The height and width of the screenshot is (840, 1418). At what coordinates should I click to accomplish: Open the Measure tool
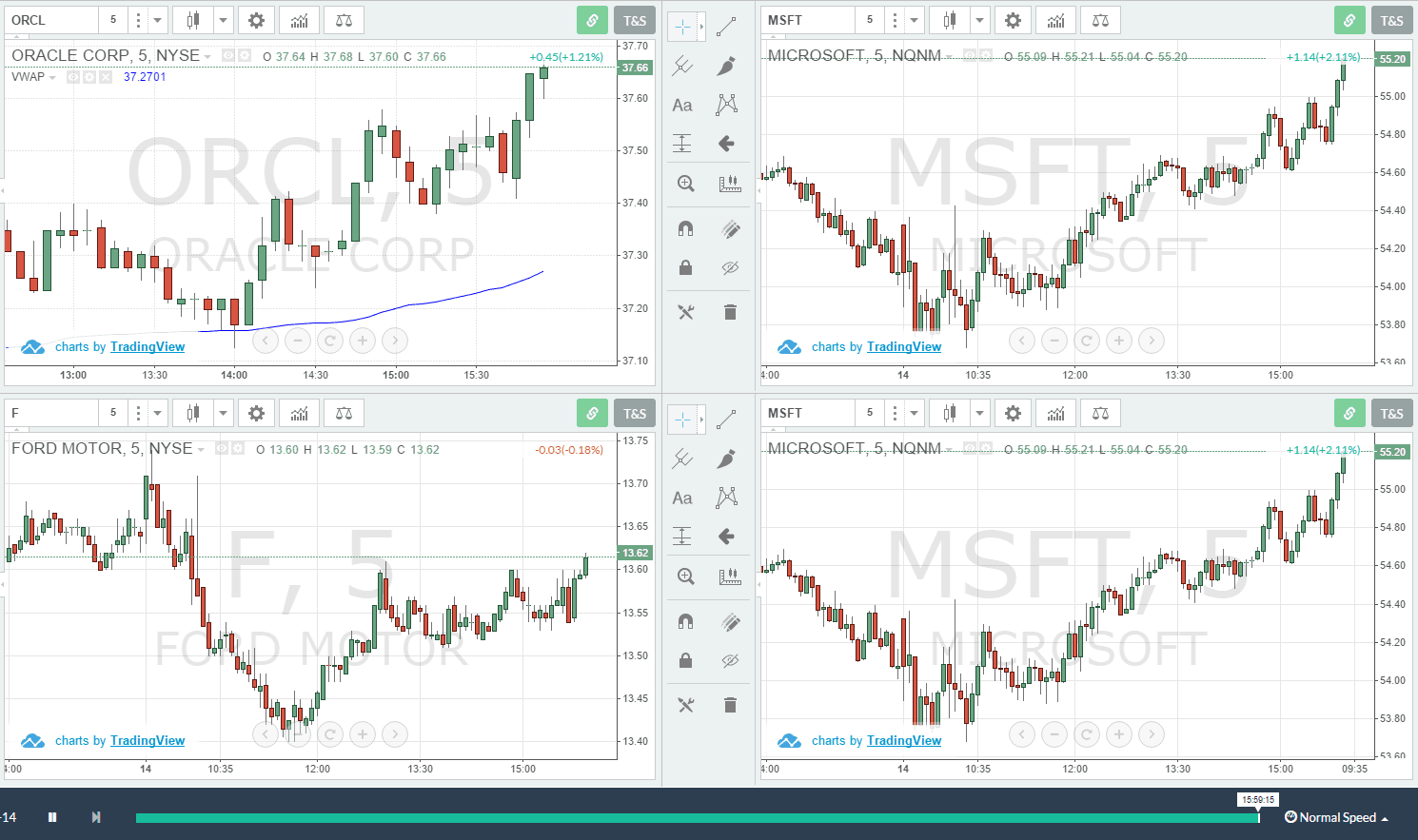click(x=730, y=183)
